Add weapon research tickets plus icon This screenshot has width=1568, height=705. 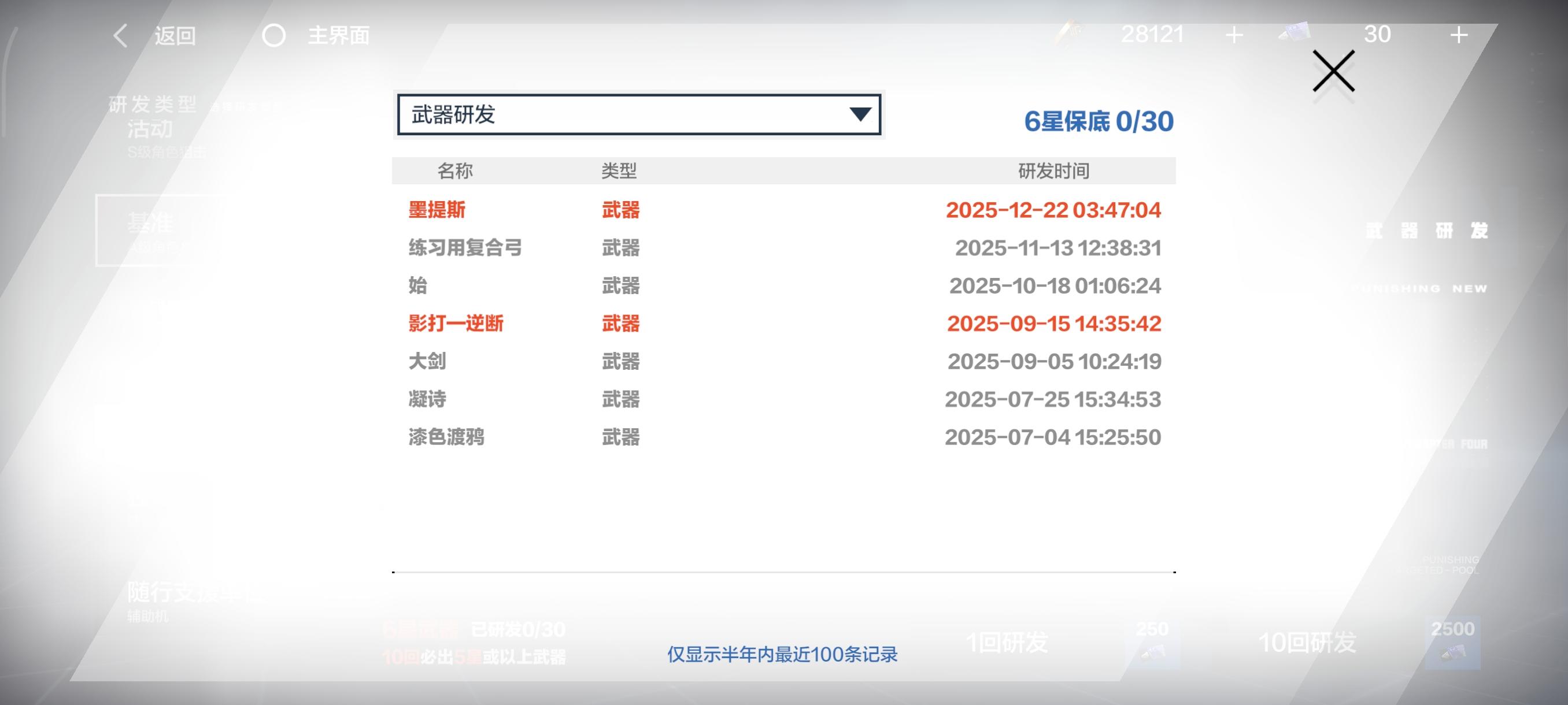coord(1458,35)
